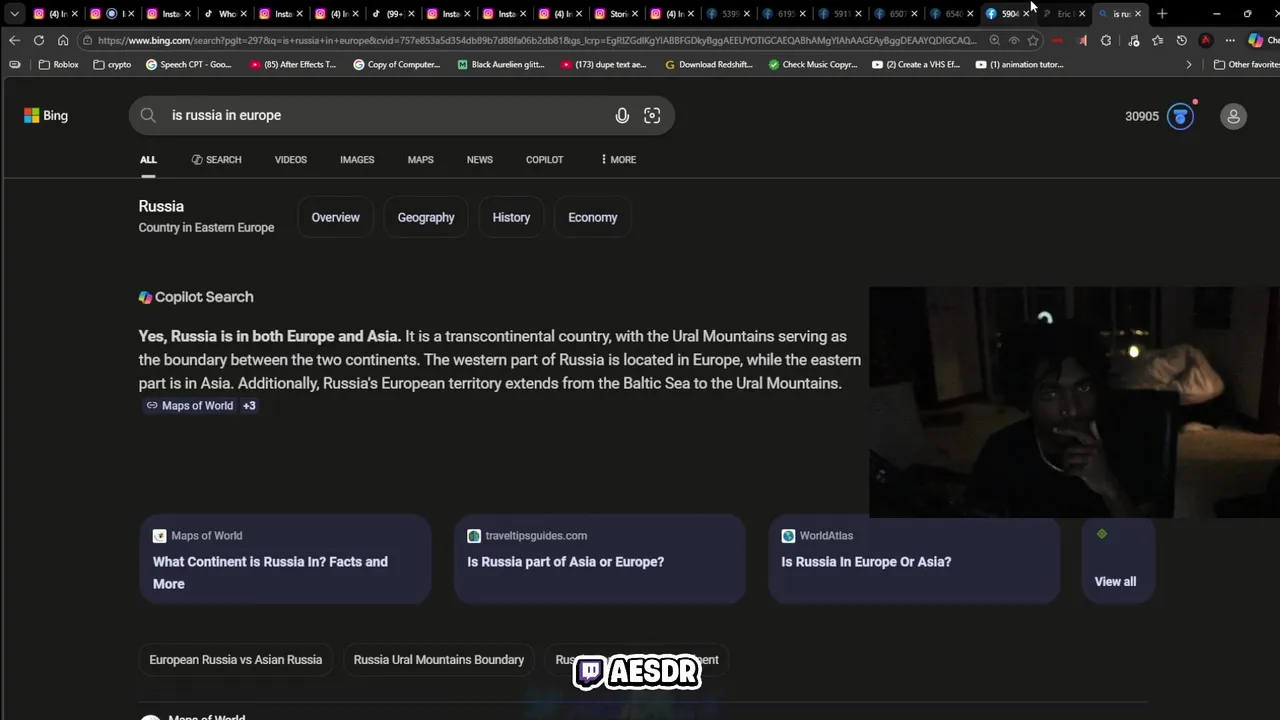Go back with the browser back arrow

(14, 40)
